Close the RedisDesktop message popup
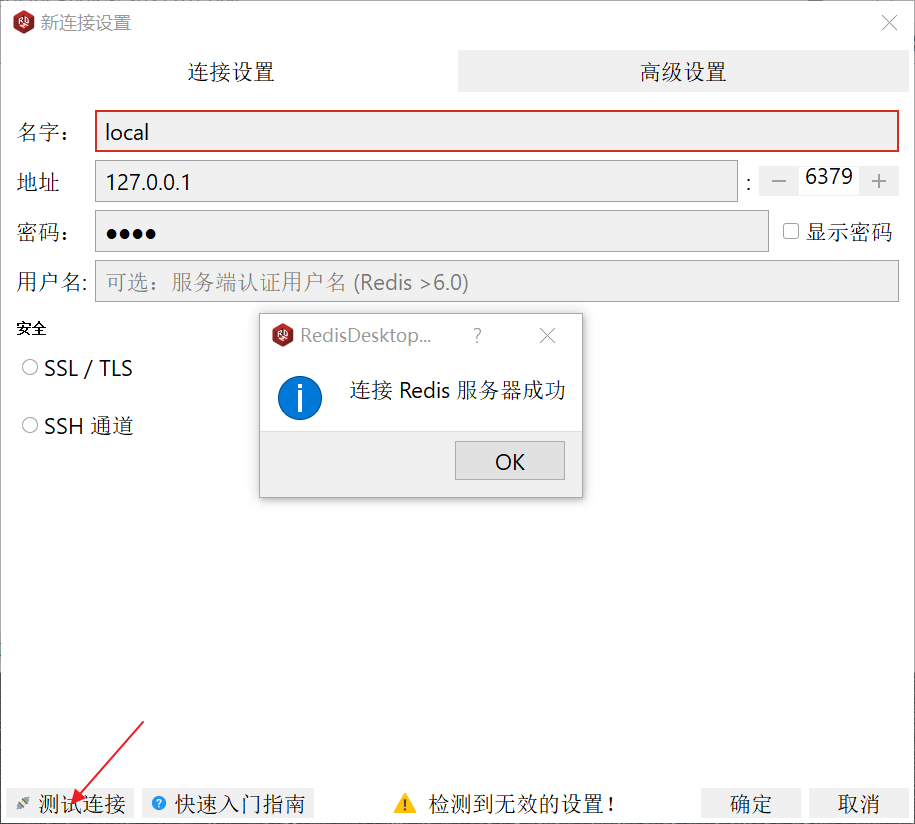915x824 pixels. click(x=547, y=336)
